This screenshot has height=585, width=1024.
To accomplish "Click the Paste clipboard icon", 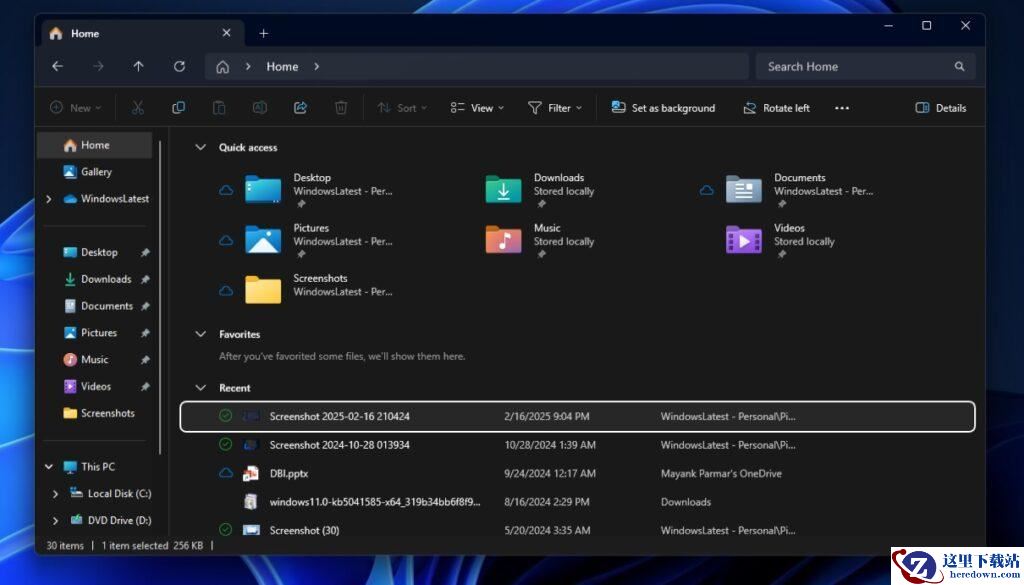I will pyautogui.click(x=219, y=108).
